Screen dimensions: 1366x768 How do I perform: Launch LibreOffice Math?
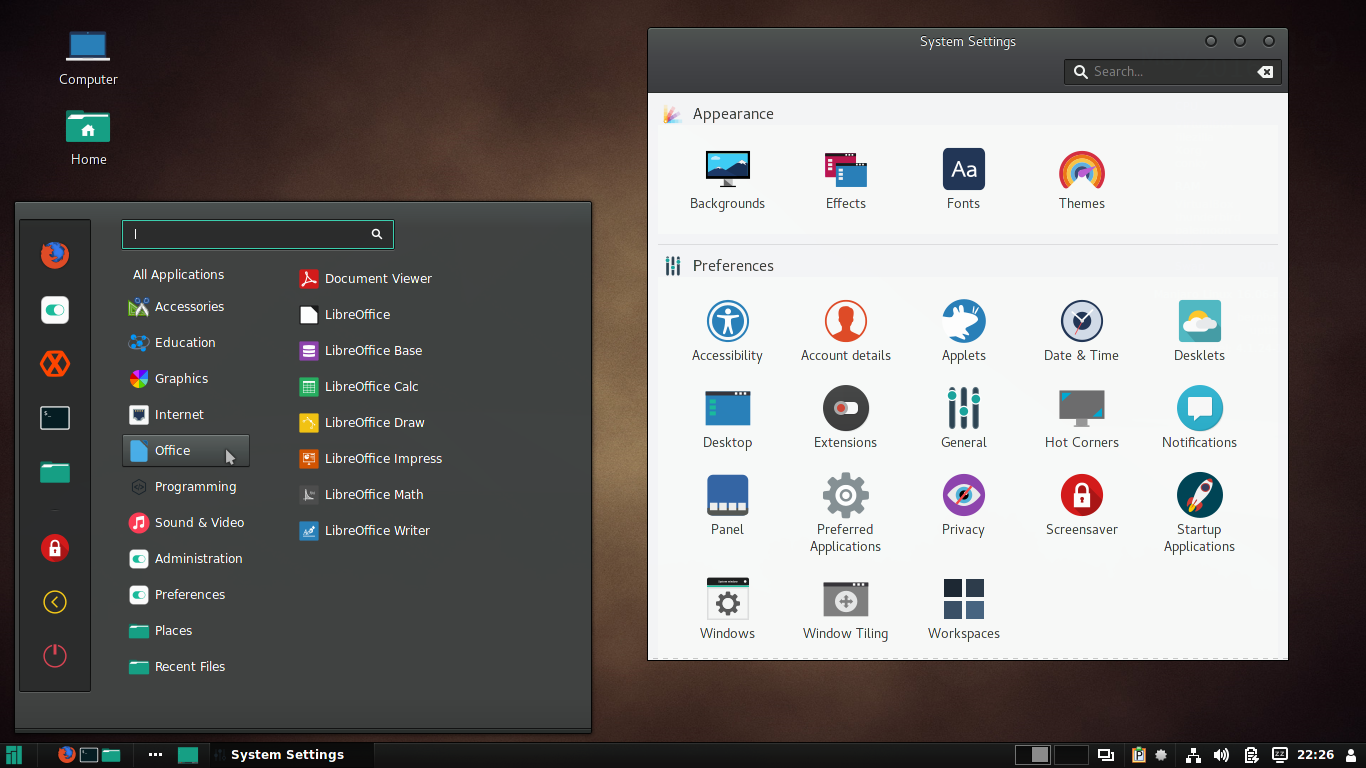coord(361,495)
